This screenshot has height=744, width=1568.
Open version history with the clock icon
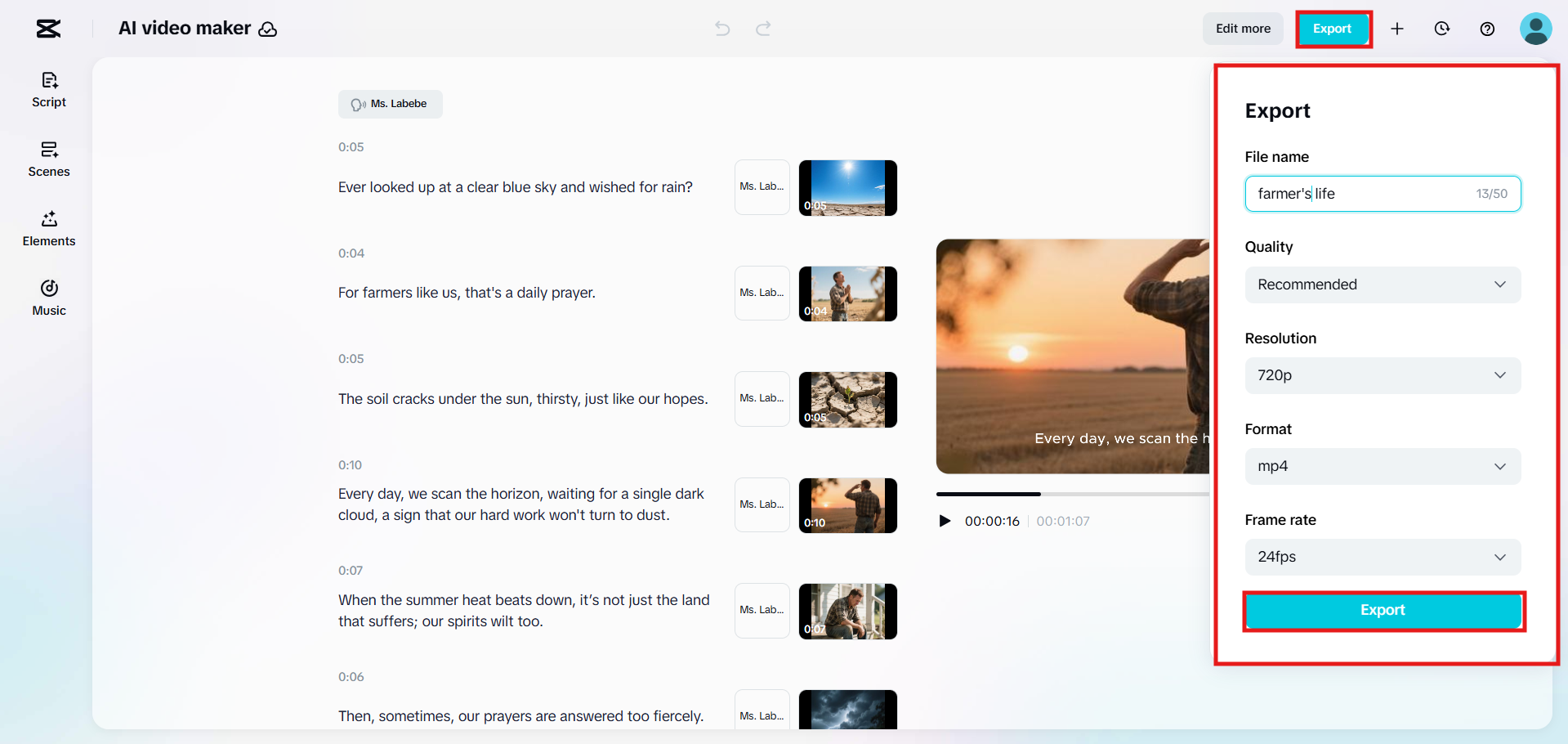1441,29
